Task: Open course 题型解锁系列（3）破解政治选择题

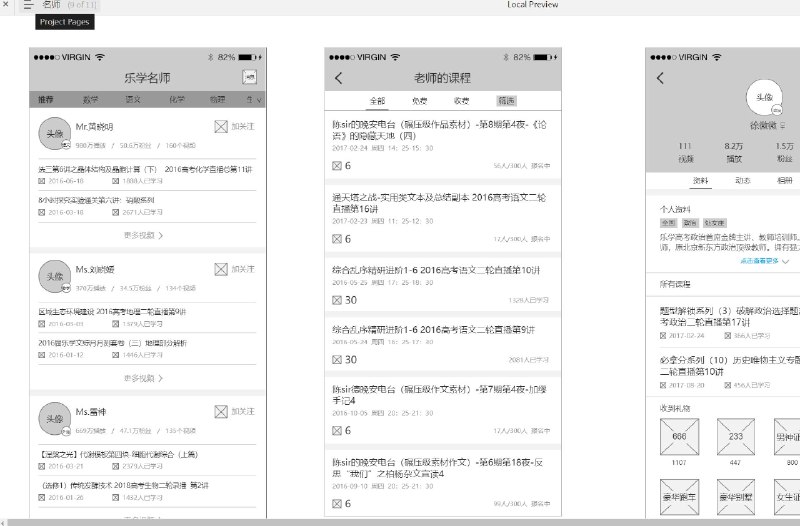Action: click(x=730, y=316)
